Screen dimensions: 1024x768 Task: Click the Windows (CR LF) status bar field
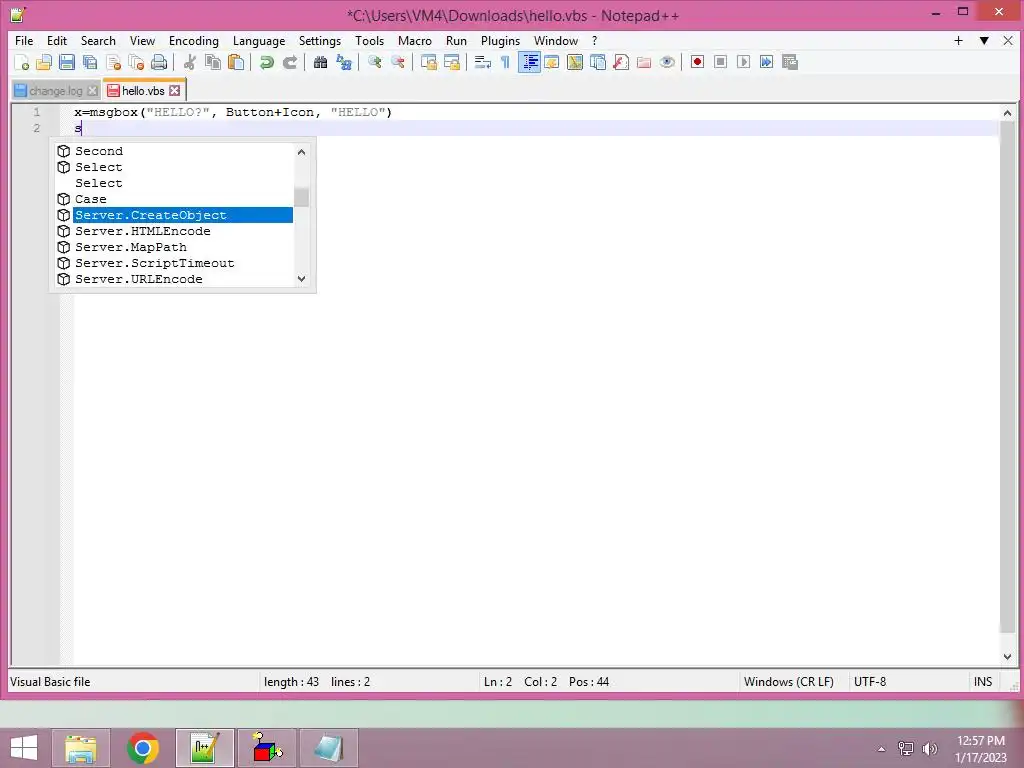click(789, 682)
